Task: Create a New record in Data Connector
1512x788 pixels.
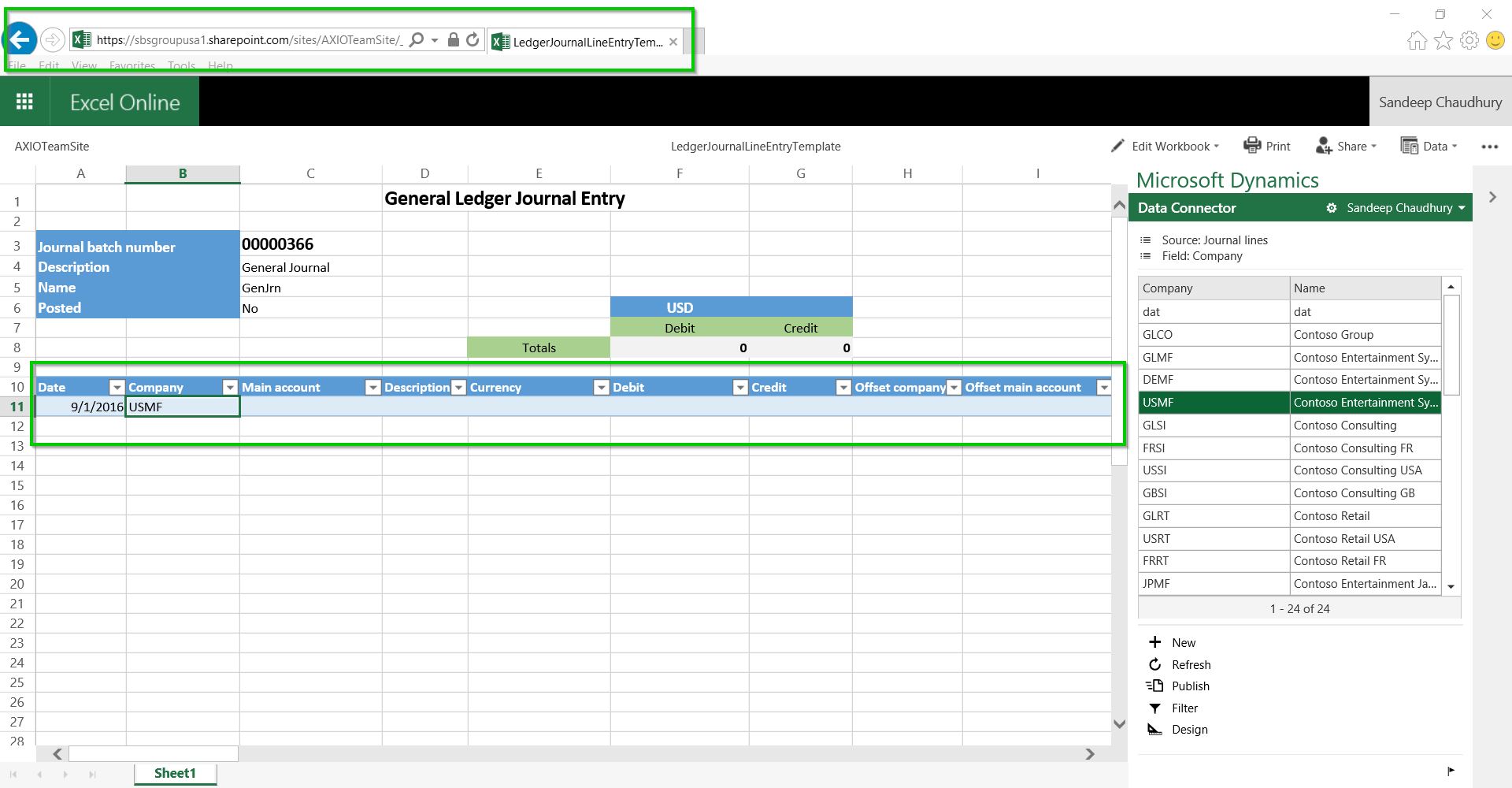Action: 1172,642
